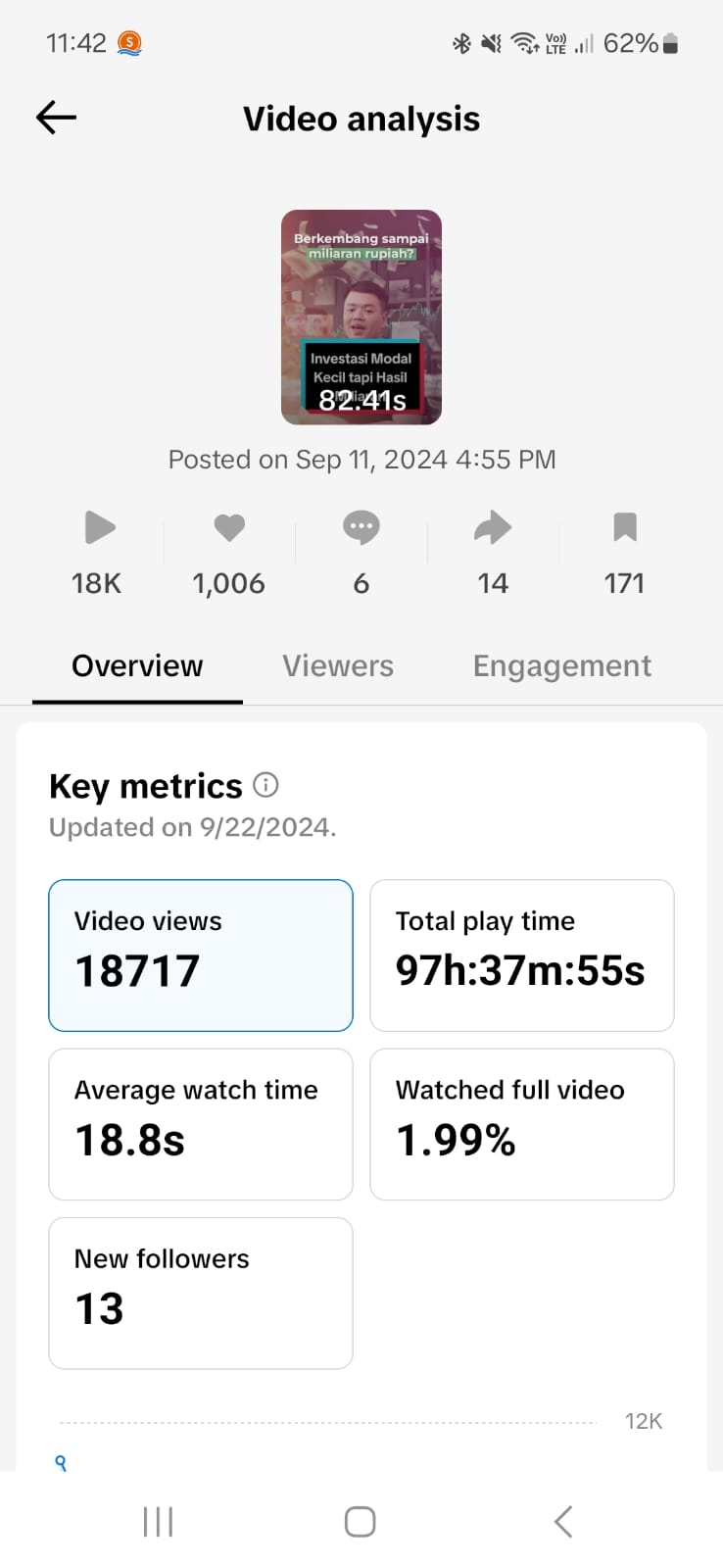Viewport: 723px width, 1568px height.
Task: Open Key metrics info icon
Action: 265,785
